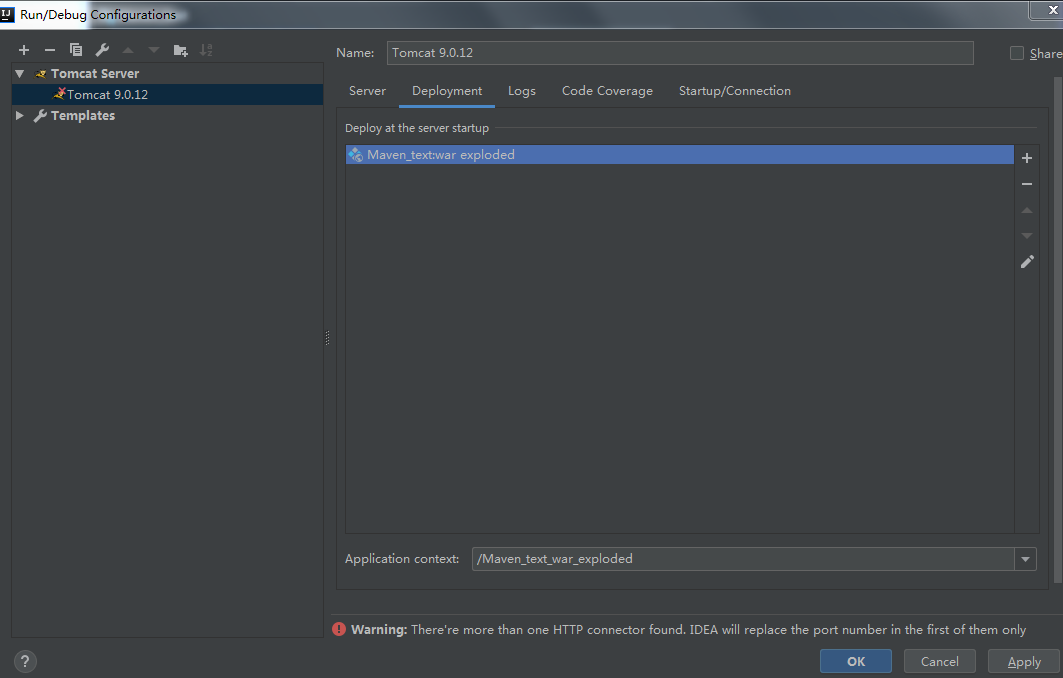Move deployment artifact up
This screenshot has height=678, width=1063.
click(x=1027, y=210)
